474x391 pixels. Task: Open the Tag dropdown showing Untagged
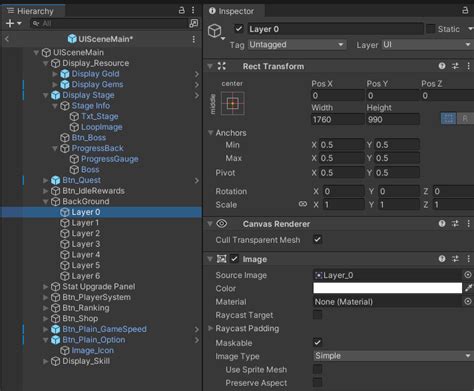coord(297,44)
